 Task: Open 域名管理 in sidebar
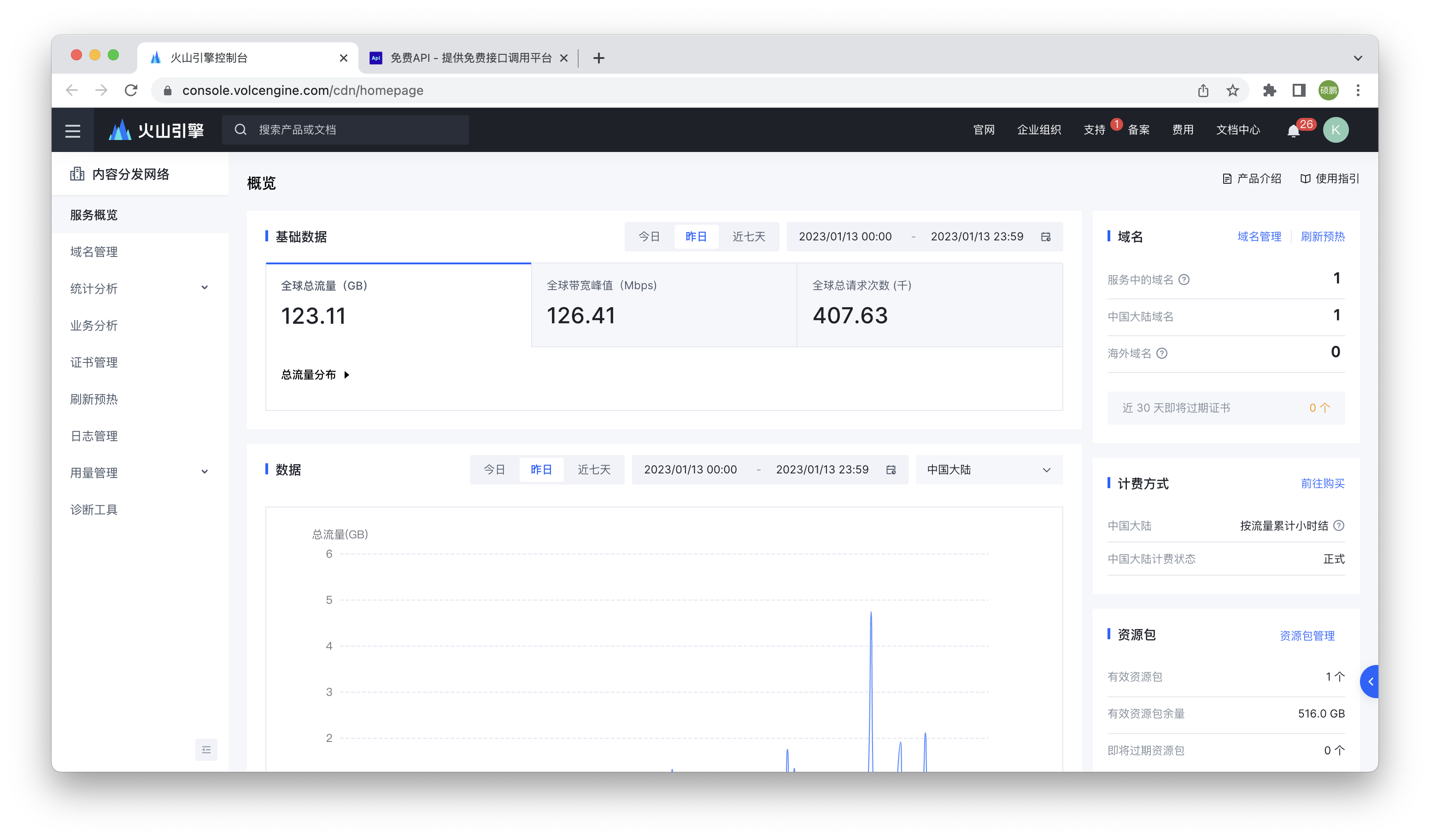140,251
